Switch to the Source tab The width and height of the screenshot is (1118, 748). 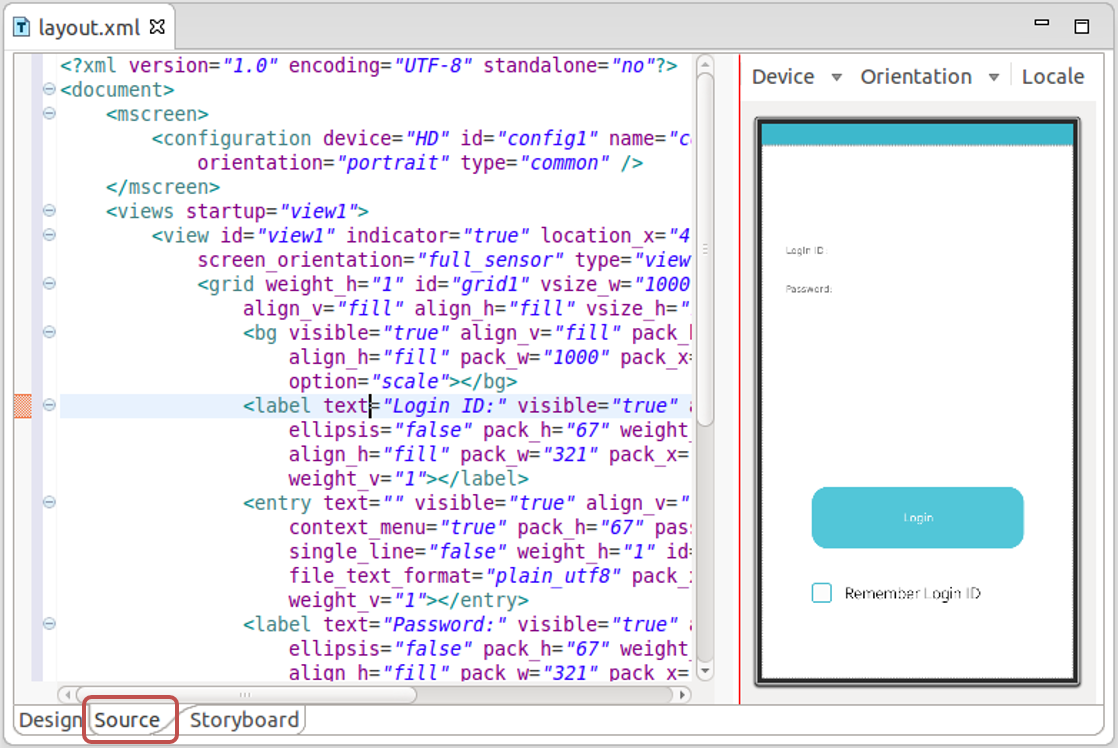tap(127, 720)
